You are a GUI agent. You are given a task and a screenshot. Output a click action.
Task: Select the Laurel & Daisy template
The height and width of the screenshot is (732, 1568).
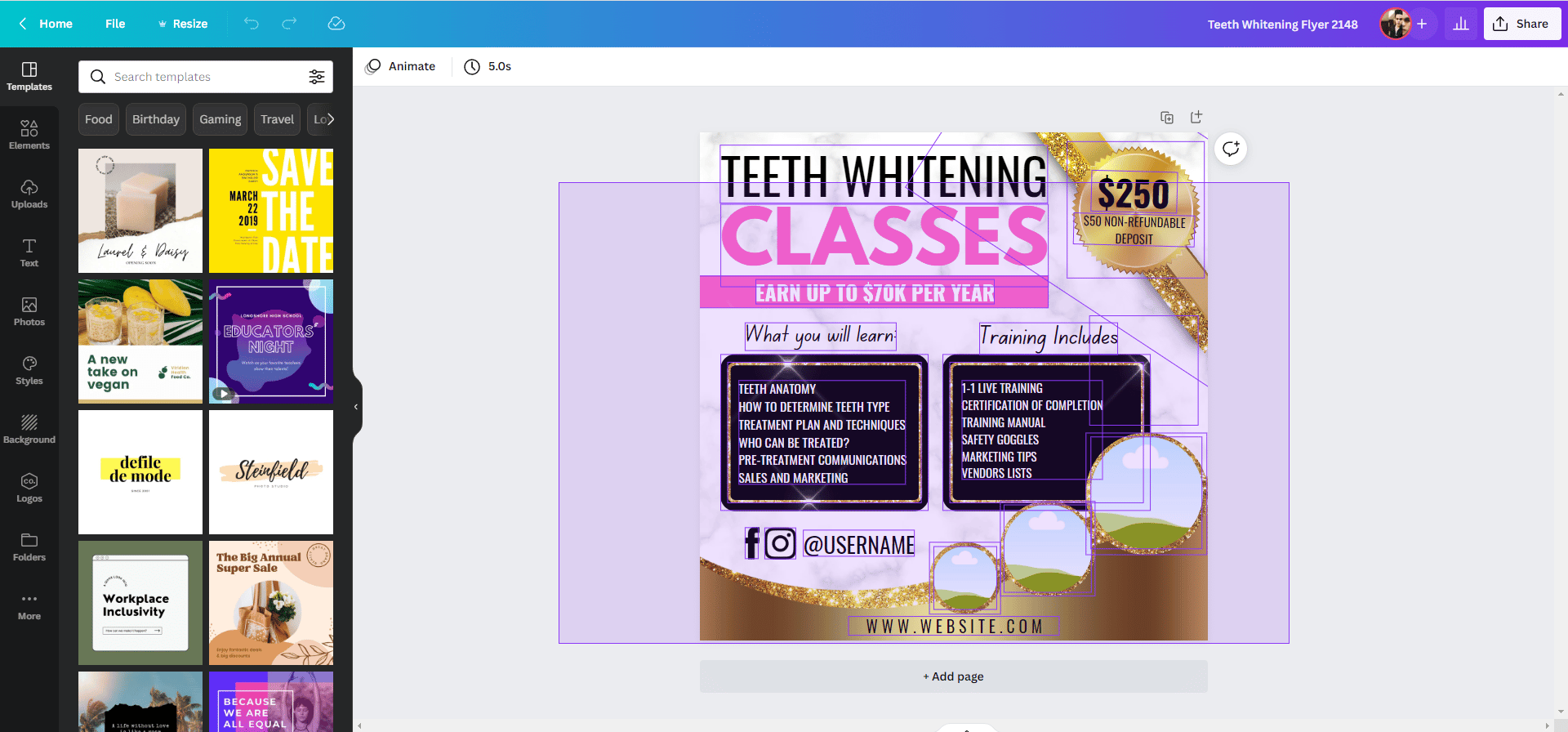pos(140,211)
